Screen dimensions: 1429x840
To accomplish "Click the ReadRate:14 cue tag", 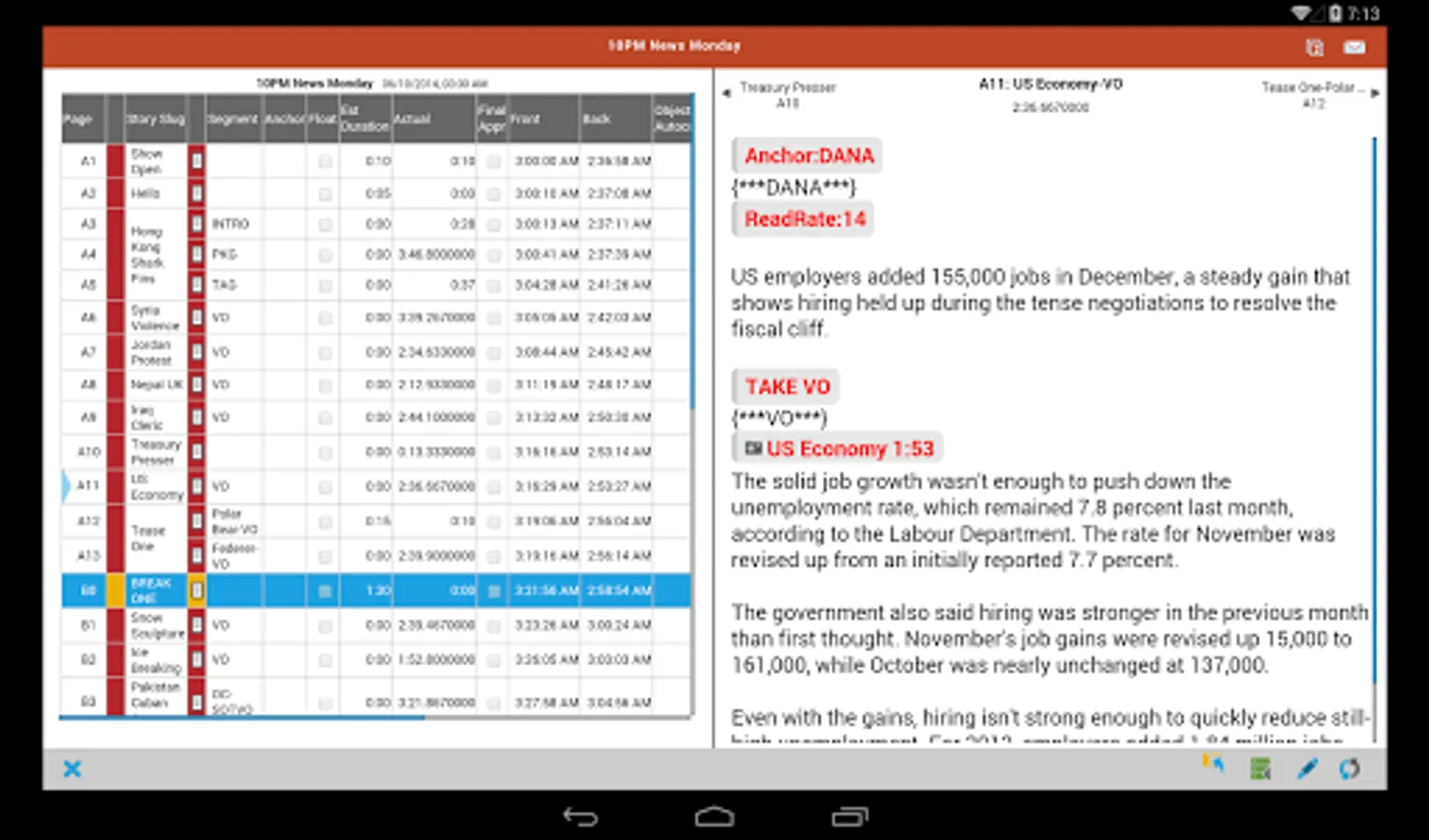I will [804, 219].
